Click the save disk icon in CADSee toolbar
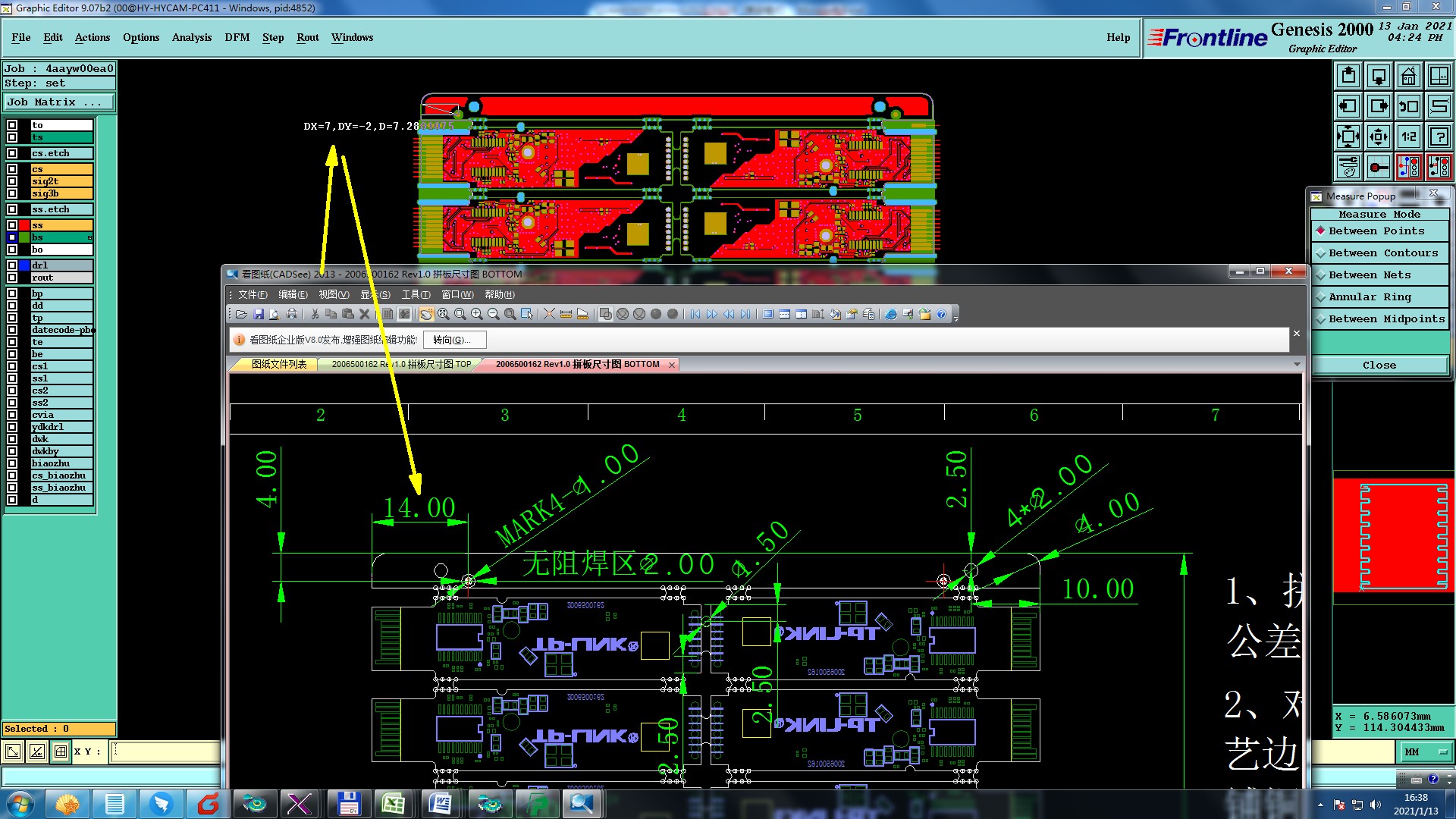The image size is (1456, 819). (x=258, y=314)
